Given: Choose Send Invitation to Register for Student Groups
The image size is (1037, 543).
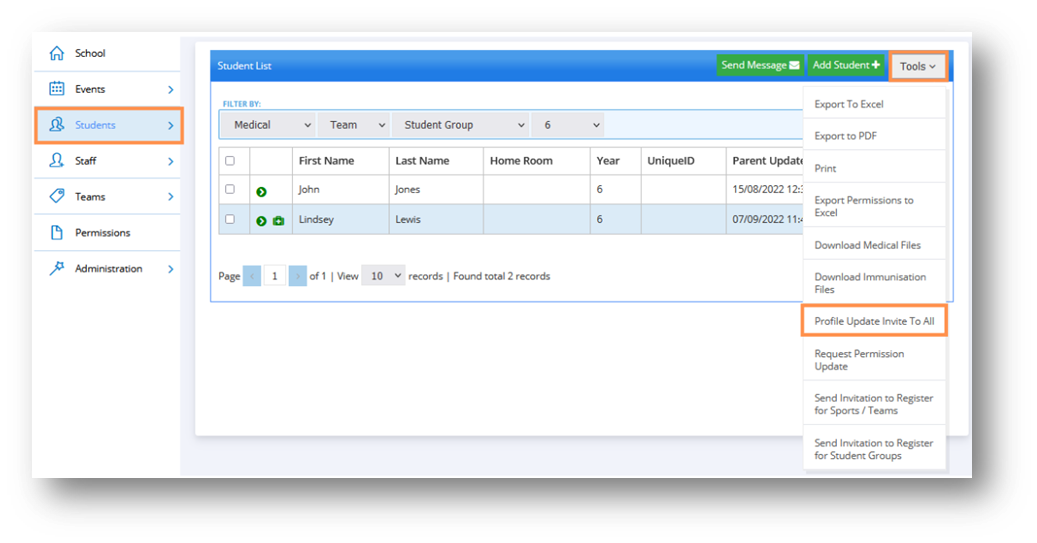Looking at the screenshot, I should point(874,449).
